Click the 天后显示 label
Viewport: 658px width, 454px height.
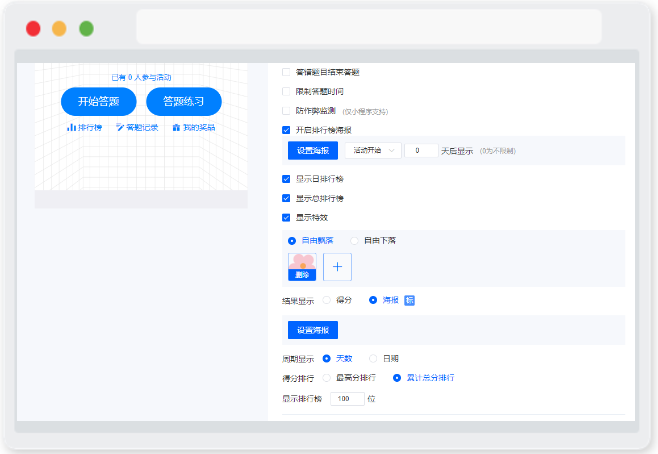(x=457, y=151)
